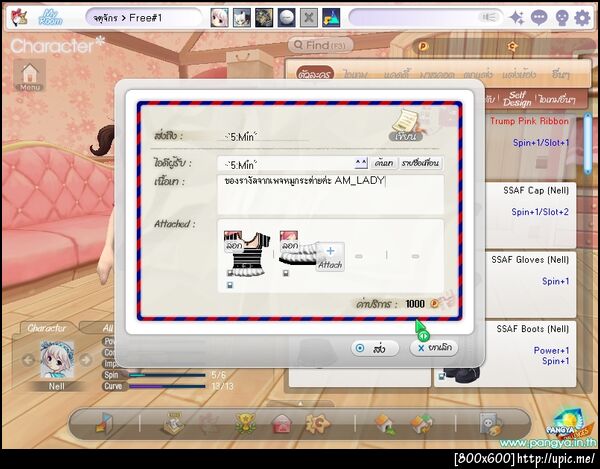The width and height of the screenshot is (600, 469).
Task: Open the My Room icon
Action: tap(50, 17)
